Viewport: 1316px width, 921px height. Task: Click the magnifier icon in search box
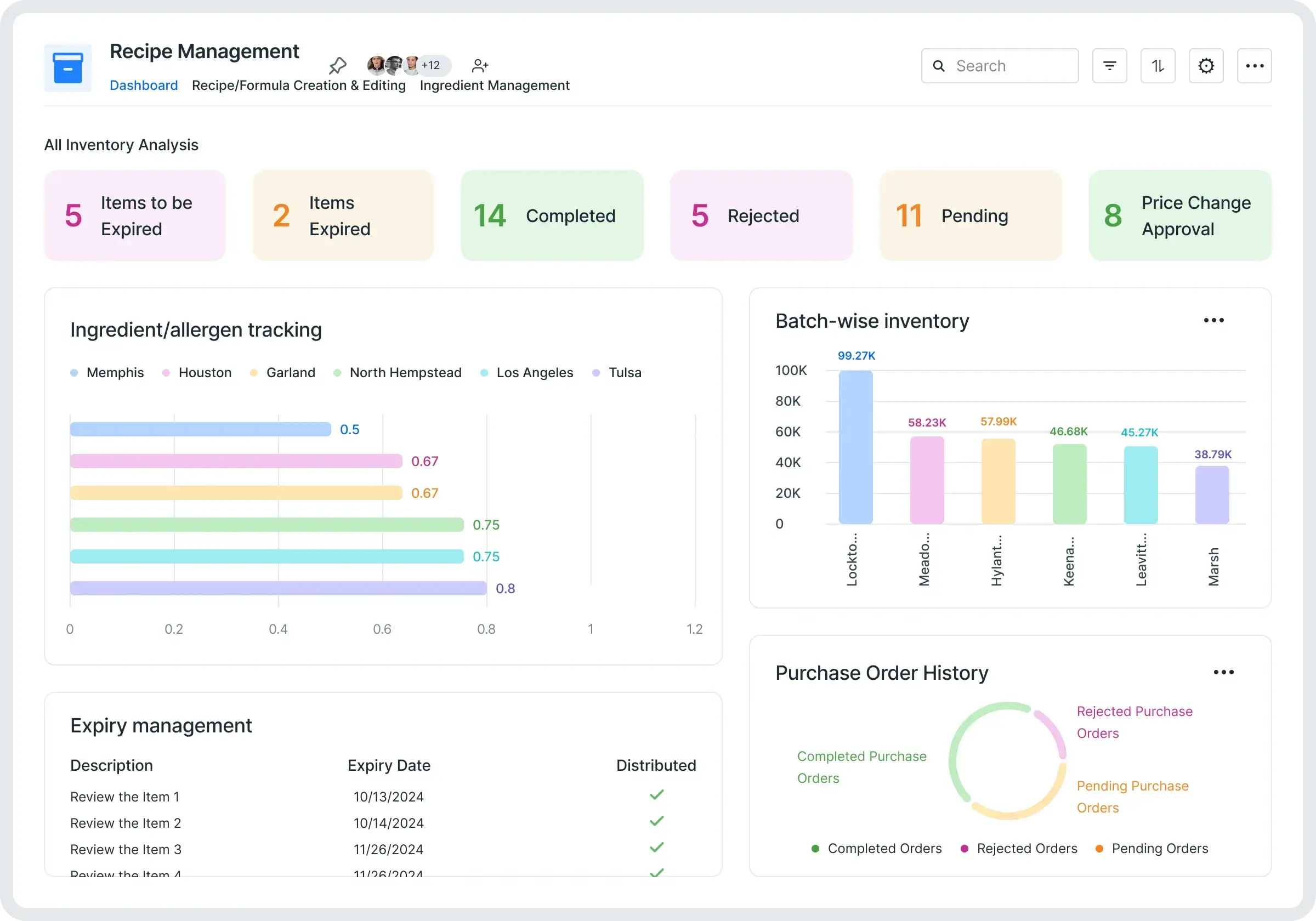pos(938,66)
